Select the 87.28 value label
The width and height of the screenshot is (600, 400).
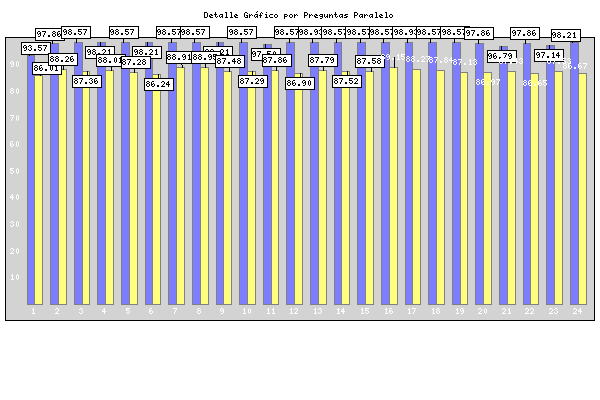[x=134, y=62]
